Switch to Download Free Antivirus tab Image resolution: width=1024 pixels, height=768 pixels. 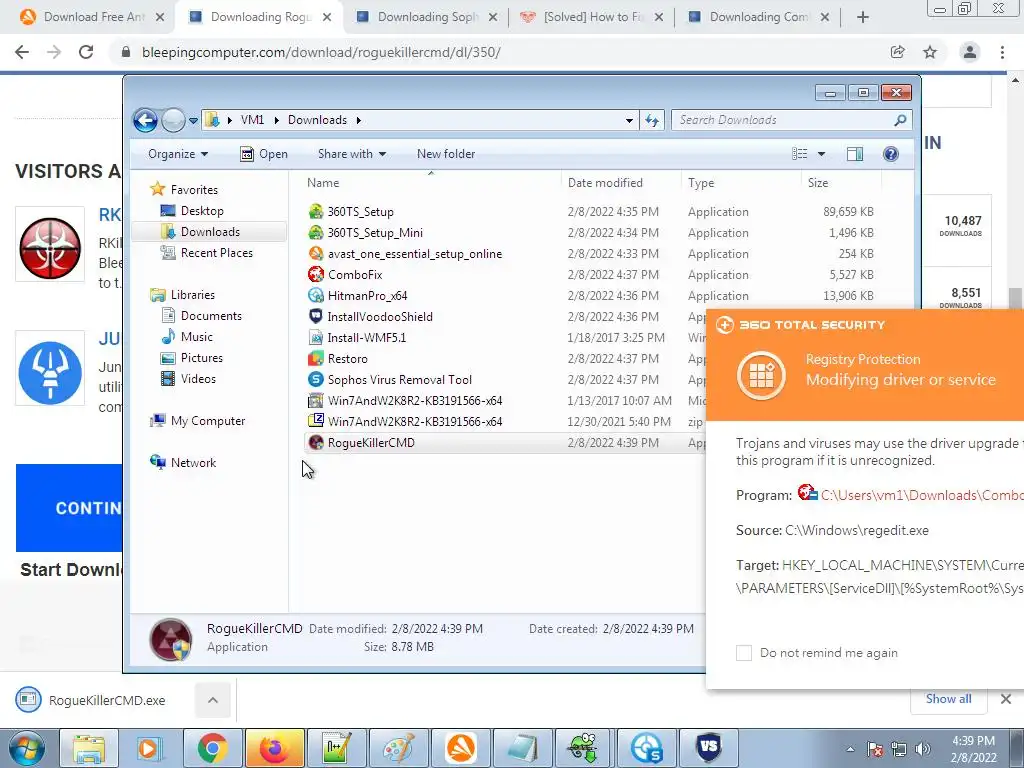pos(91,17)
